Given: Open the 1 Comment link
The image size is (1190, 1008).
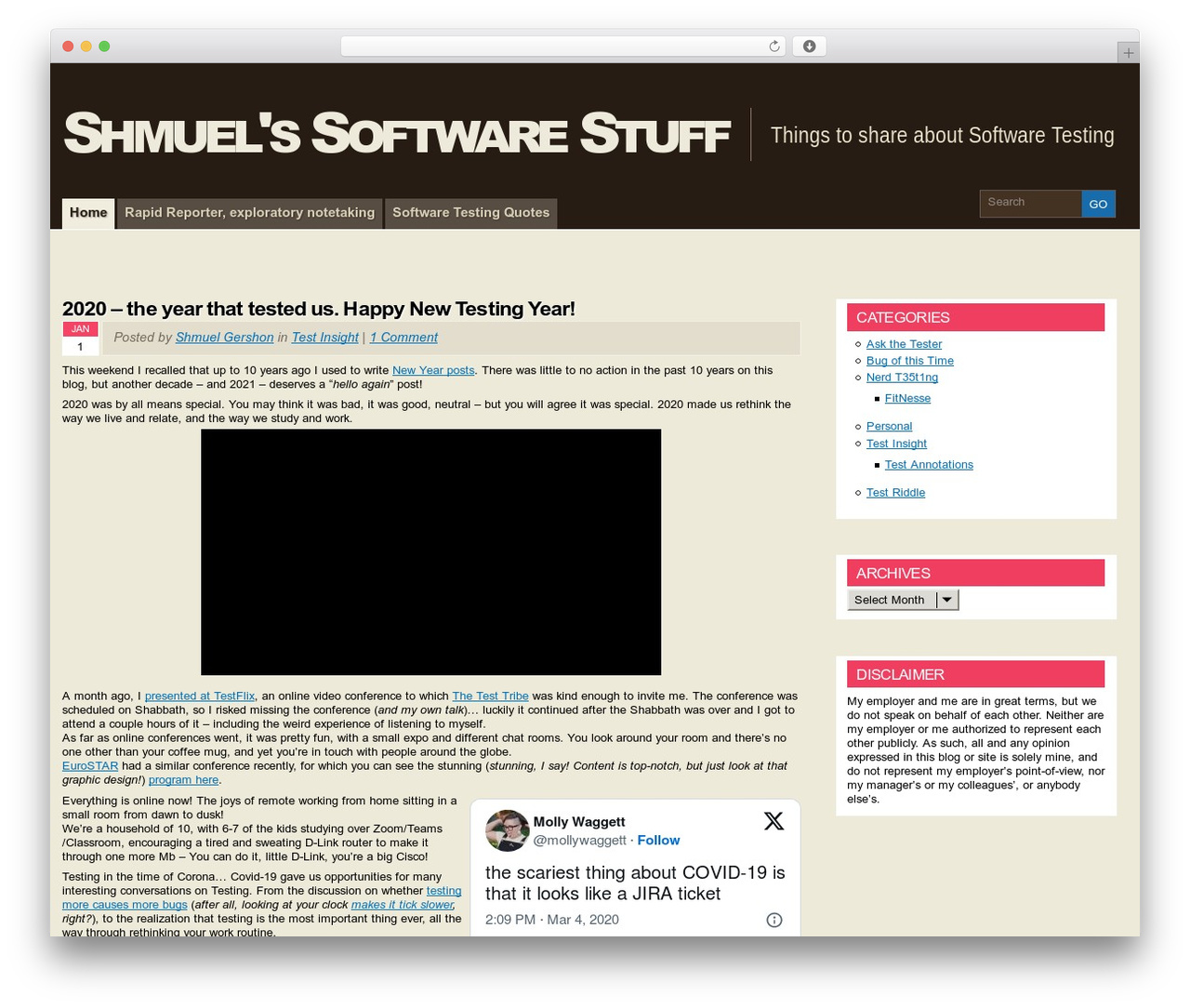Looking at the screenshot, I should [403, 338].
